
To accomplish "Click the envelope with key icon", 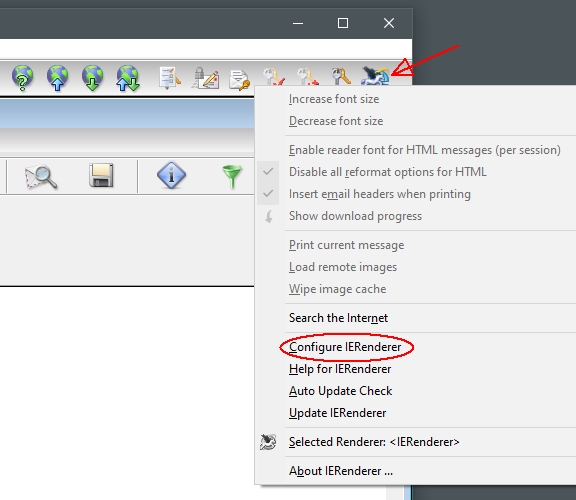I will coord(240,79).
